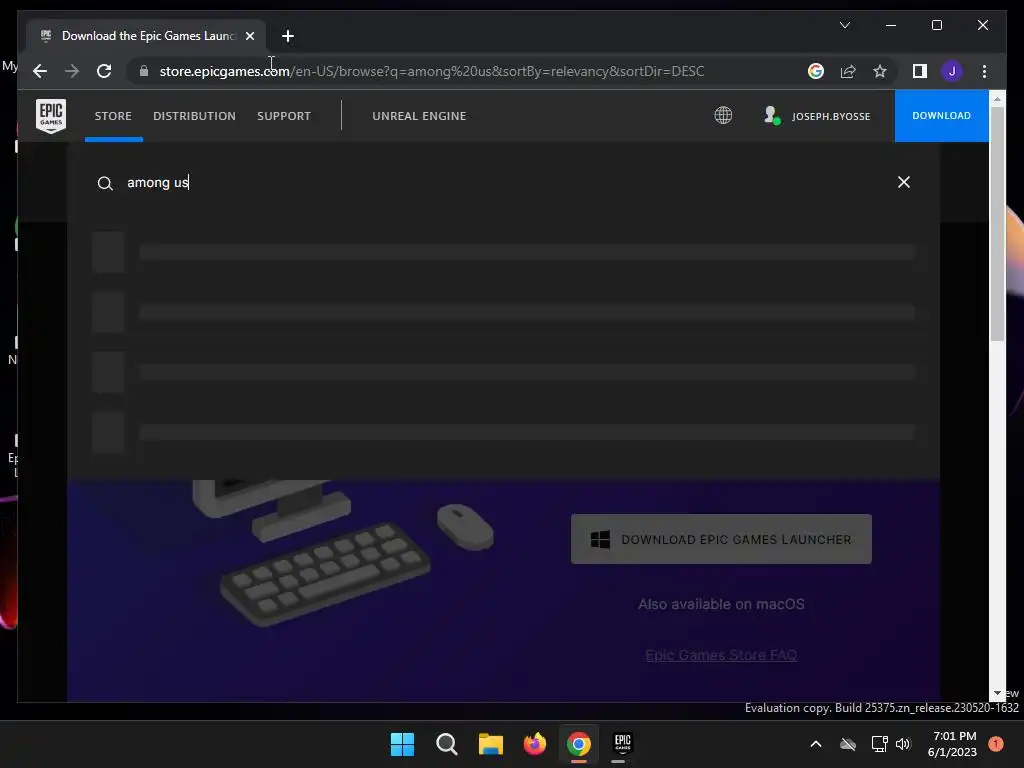
Task: Open the UNREAL ENGINE link
Action: coord(419,116)
